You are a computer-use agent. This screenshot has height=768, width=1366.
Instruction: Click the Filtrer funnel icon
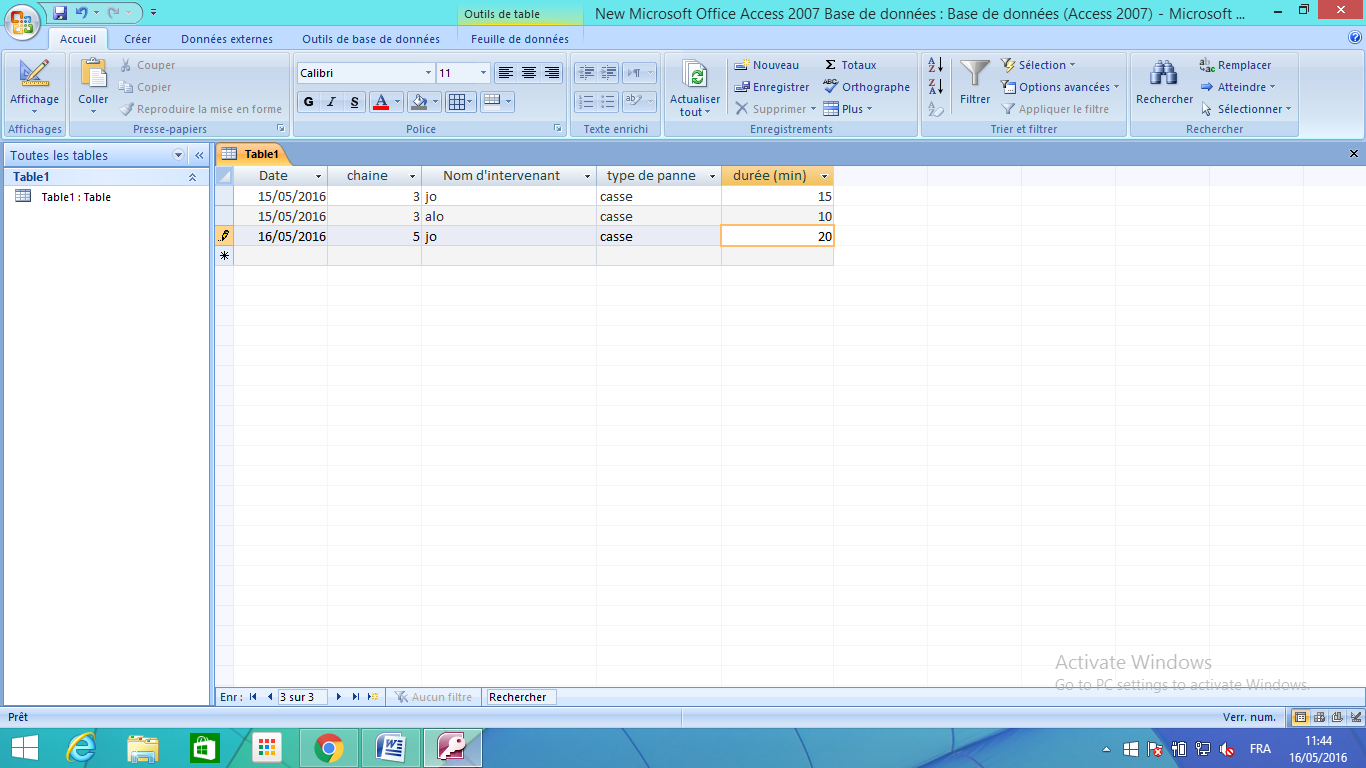975,74
